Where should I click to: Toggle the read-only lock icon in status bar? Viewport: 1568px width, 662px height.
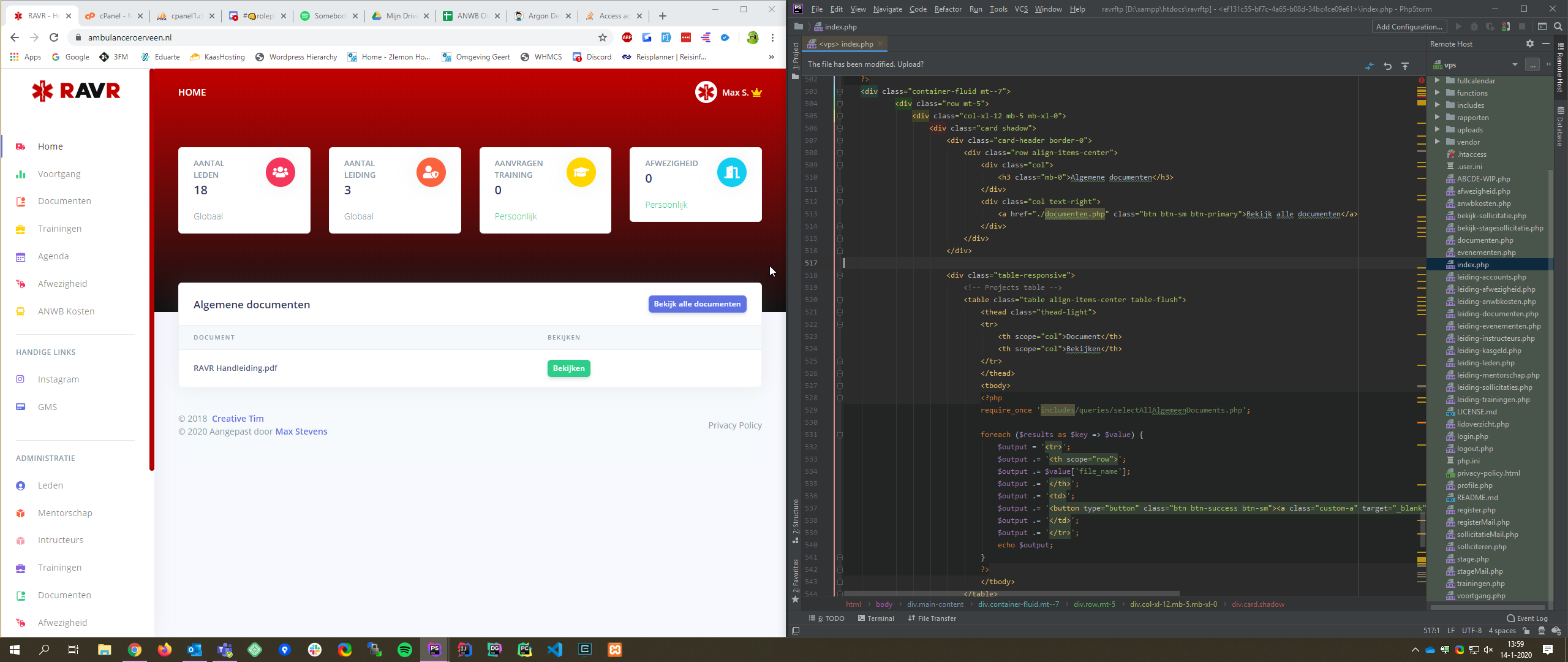coord(1526,631)
